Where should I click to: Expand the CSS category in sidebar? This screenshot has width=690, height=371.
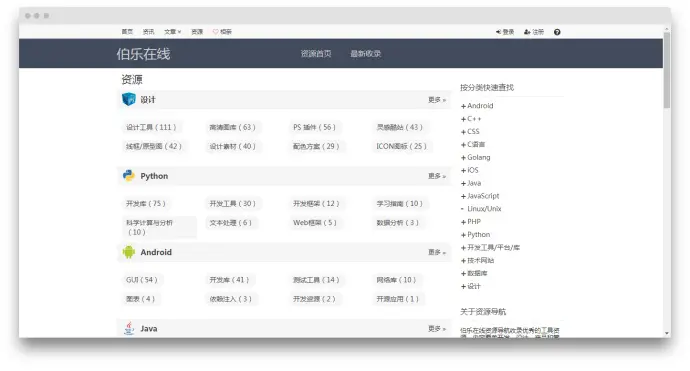click(x=470, y=132)
